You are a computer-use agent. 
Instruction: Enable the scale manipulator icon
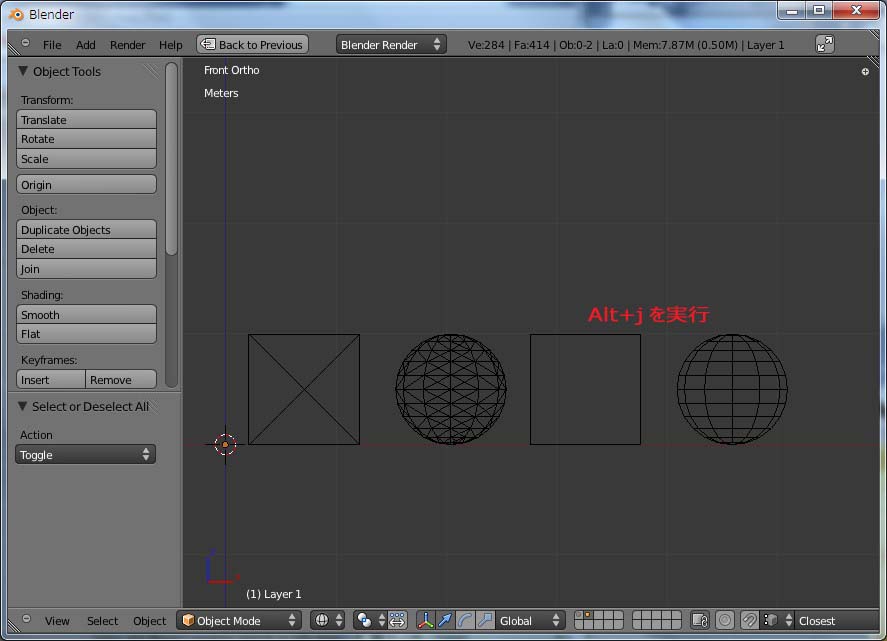(485, 621)
